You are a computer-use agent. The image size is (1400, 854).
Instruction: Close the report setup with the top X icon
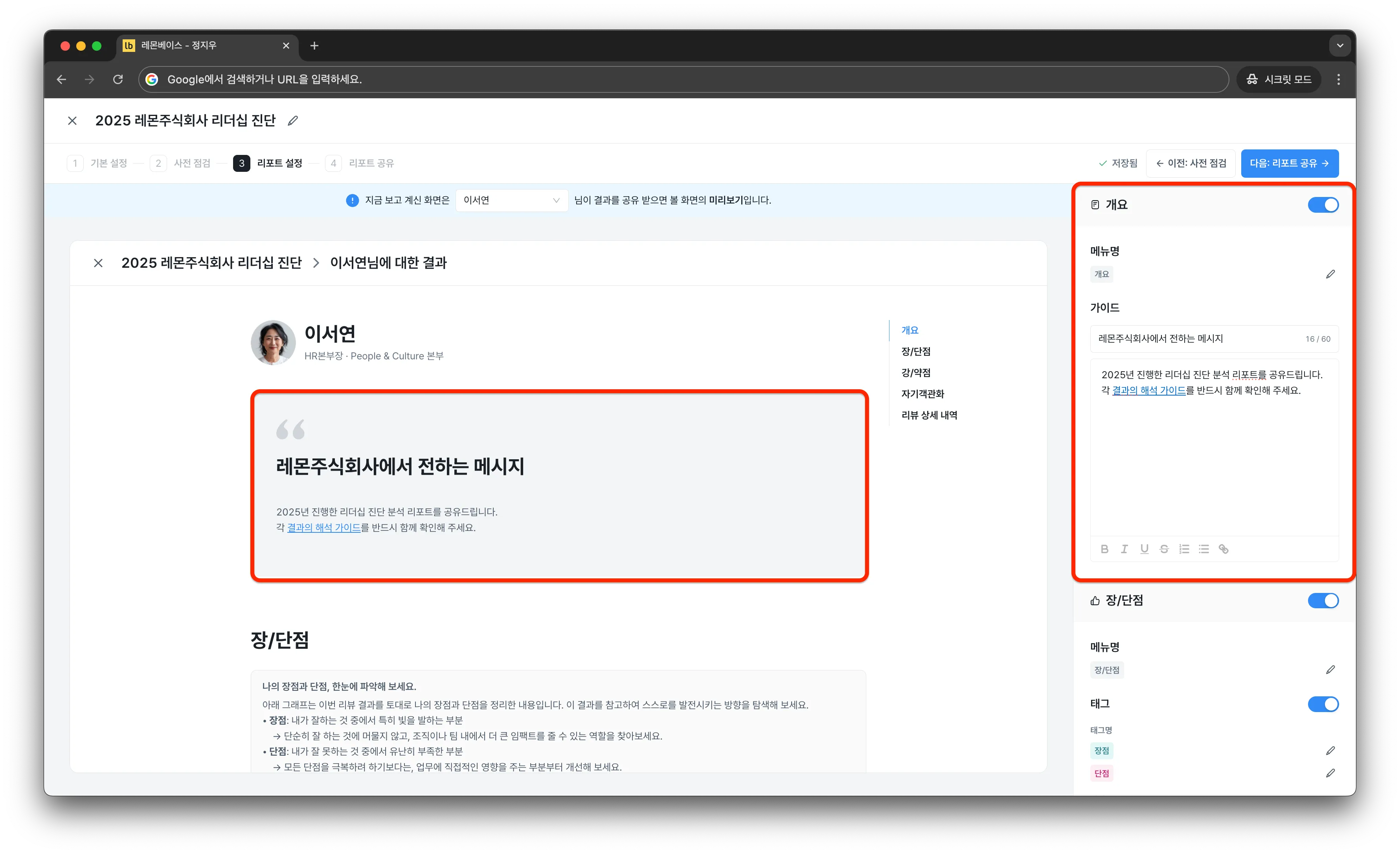[x=72, y=121]
